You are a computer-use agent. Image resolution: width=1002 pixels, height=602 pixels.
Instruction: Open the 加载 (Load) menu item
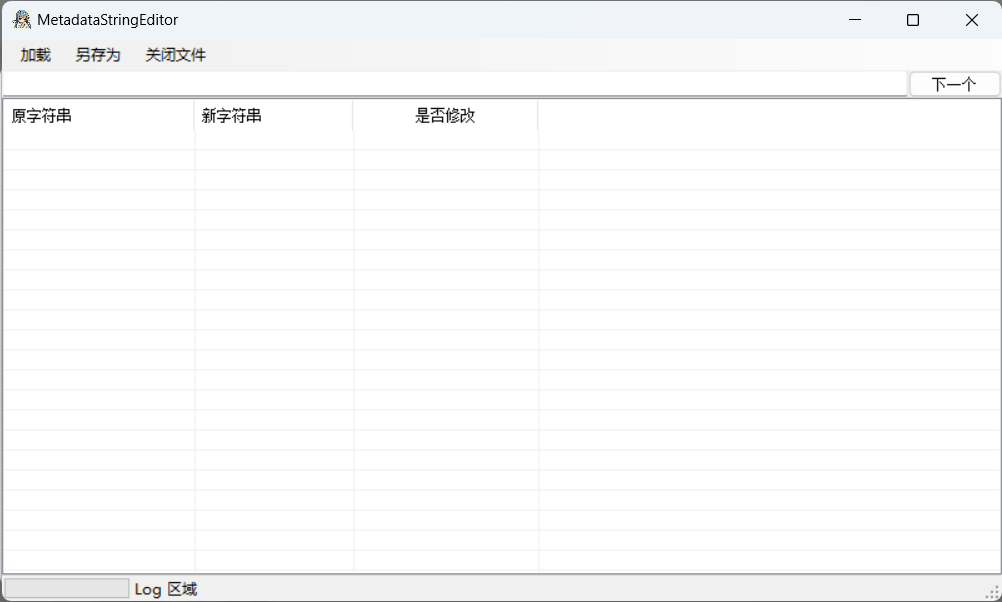point(34,55)
